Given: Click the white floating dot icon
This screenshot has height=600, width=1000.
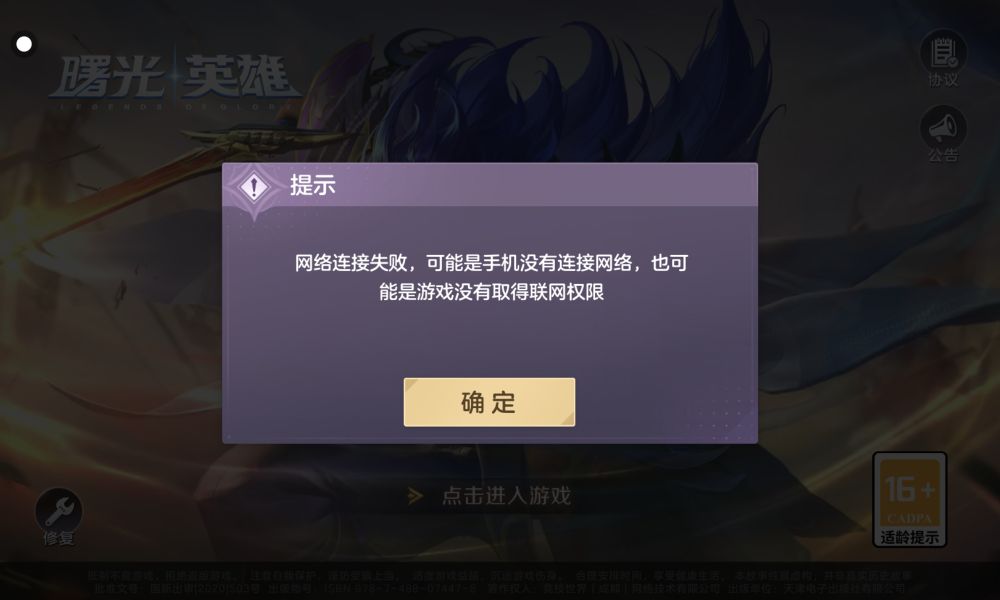Looking at the screenshot, I should pos(24,44).
